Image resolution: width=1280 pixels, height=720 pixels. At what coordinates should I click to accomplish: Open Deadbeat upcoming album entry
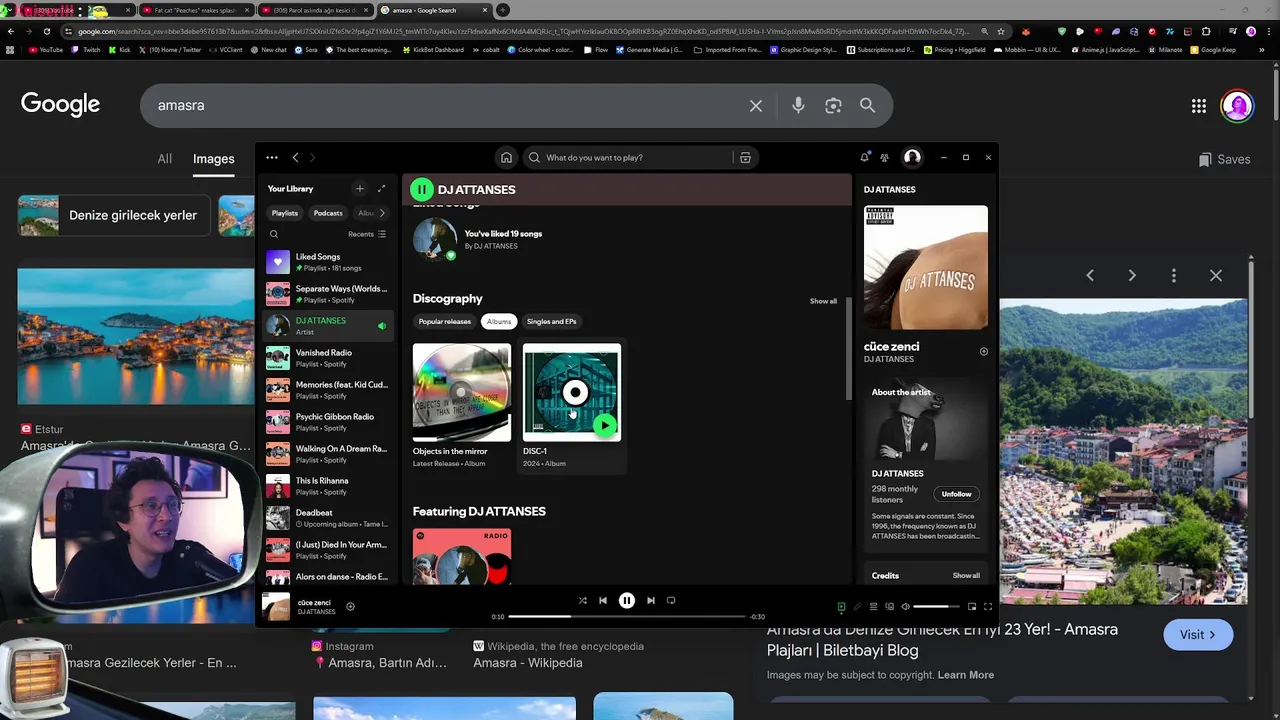coord(326,518)
